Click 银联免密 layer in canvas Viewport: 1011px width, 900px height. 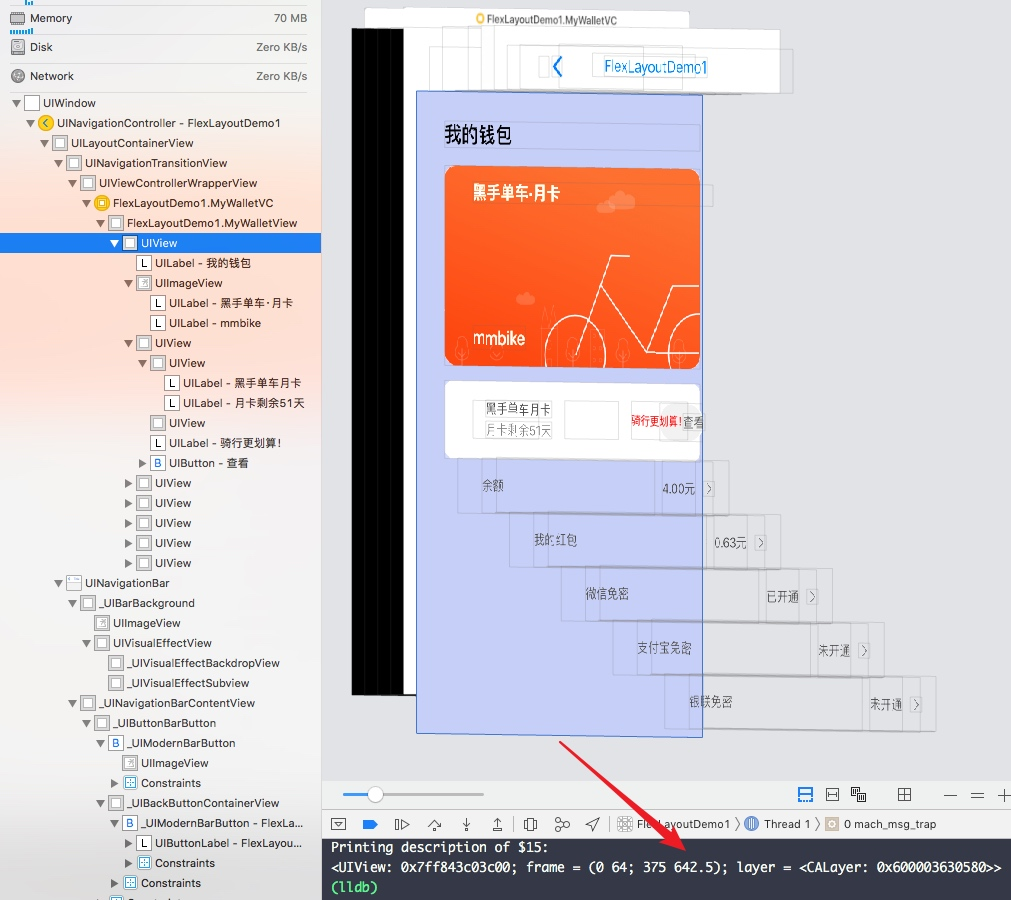(x=800, y=703)
